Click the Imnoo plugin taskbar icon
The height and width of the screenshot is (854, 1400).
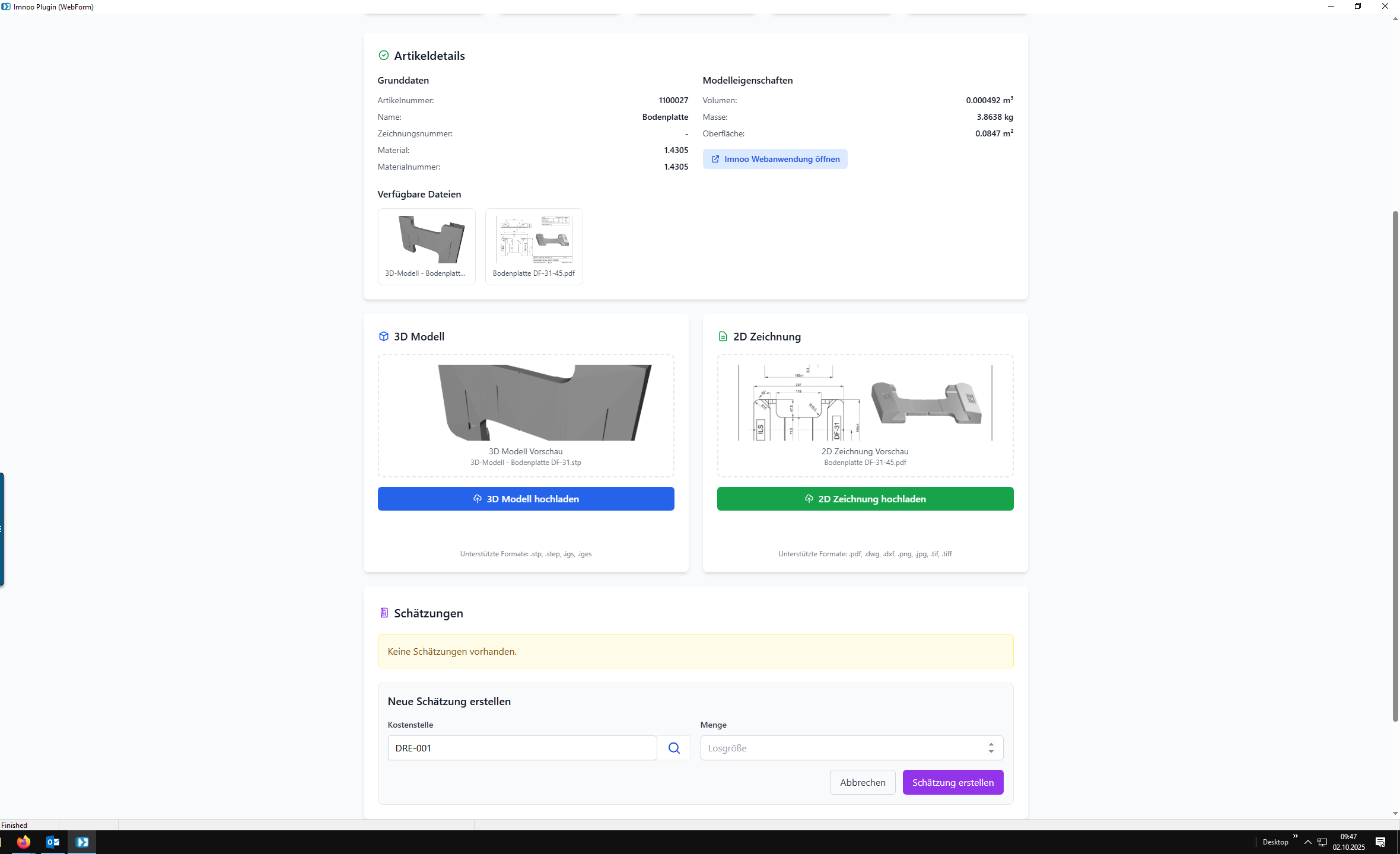pyautogui.click(x=82, y=842)
